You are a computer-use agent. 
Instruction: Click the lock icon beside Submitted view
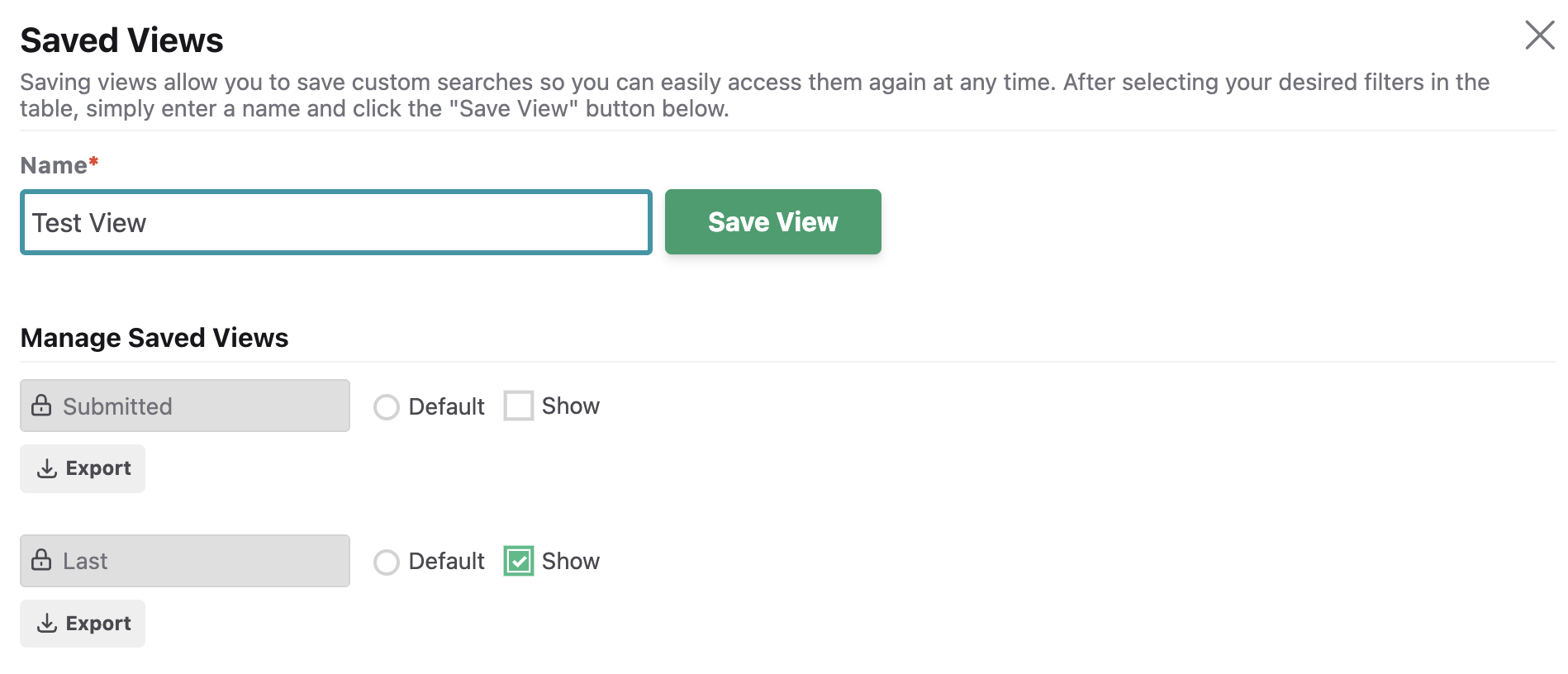point(41,406)
